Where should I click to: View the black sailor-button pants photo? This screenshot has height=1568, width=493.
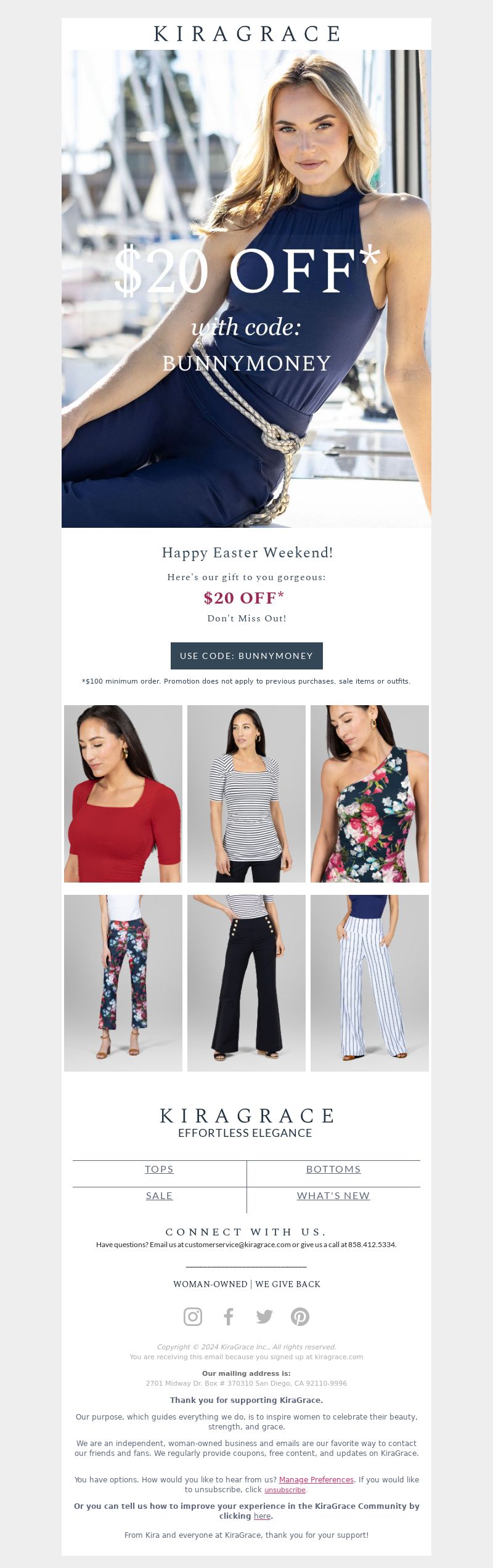tap(246, 984)
